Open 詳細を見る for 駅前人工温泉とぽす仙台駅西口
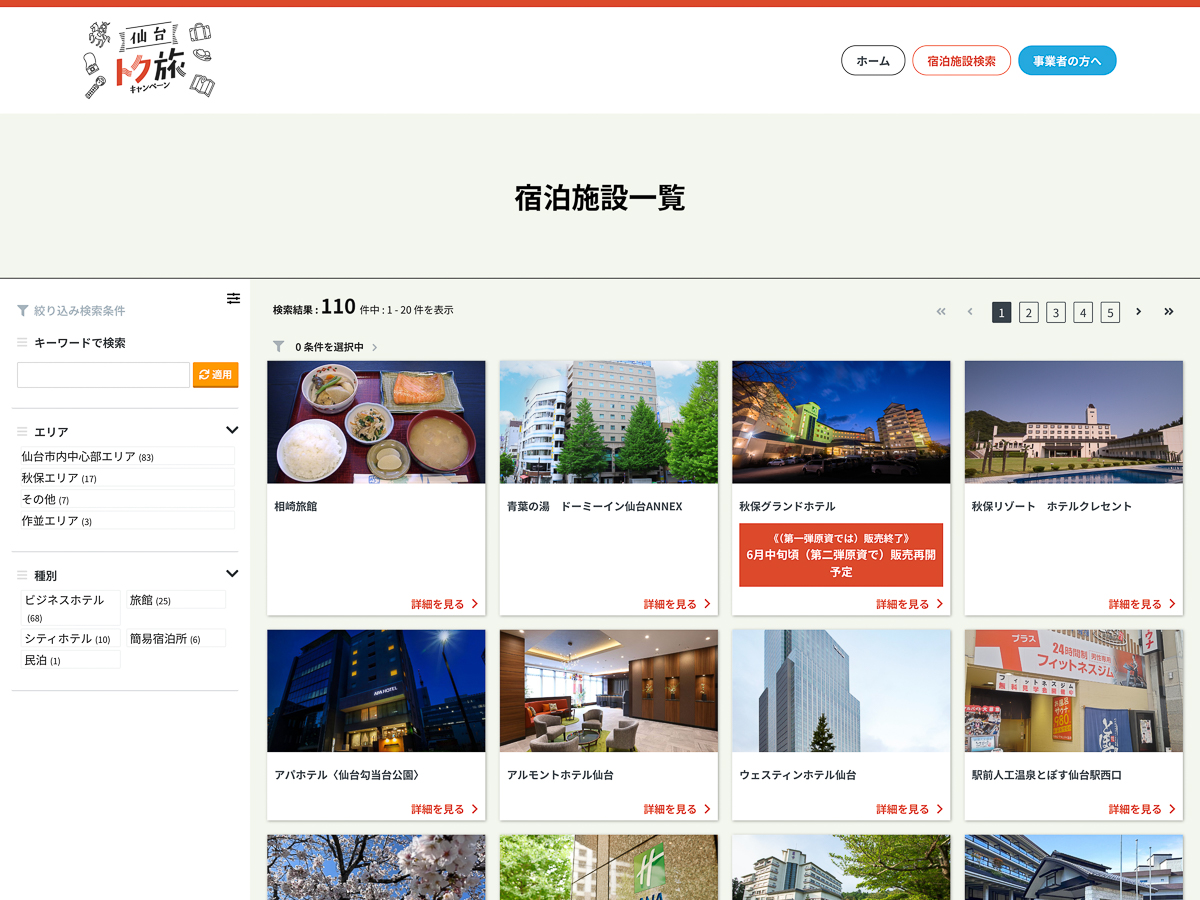This screenshot has width=1200, height=900. pyautogui.click(x=1142, y=809)
